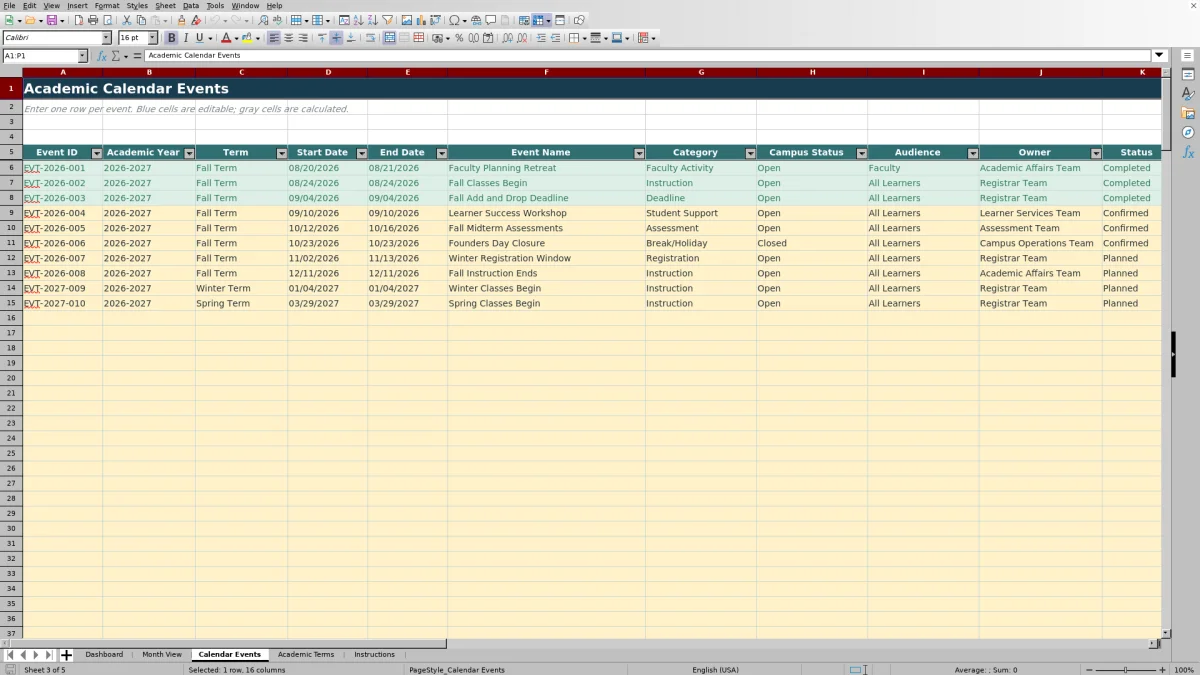The height and width of the screenshot is (675, 1200).
Task: Click the Align Top icon
Action: pos(322,38)
